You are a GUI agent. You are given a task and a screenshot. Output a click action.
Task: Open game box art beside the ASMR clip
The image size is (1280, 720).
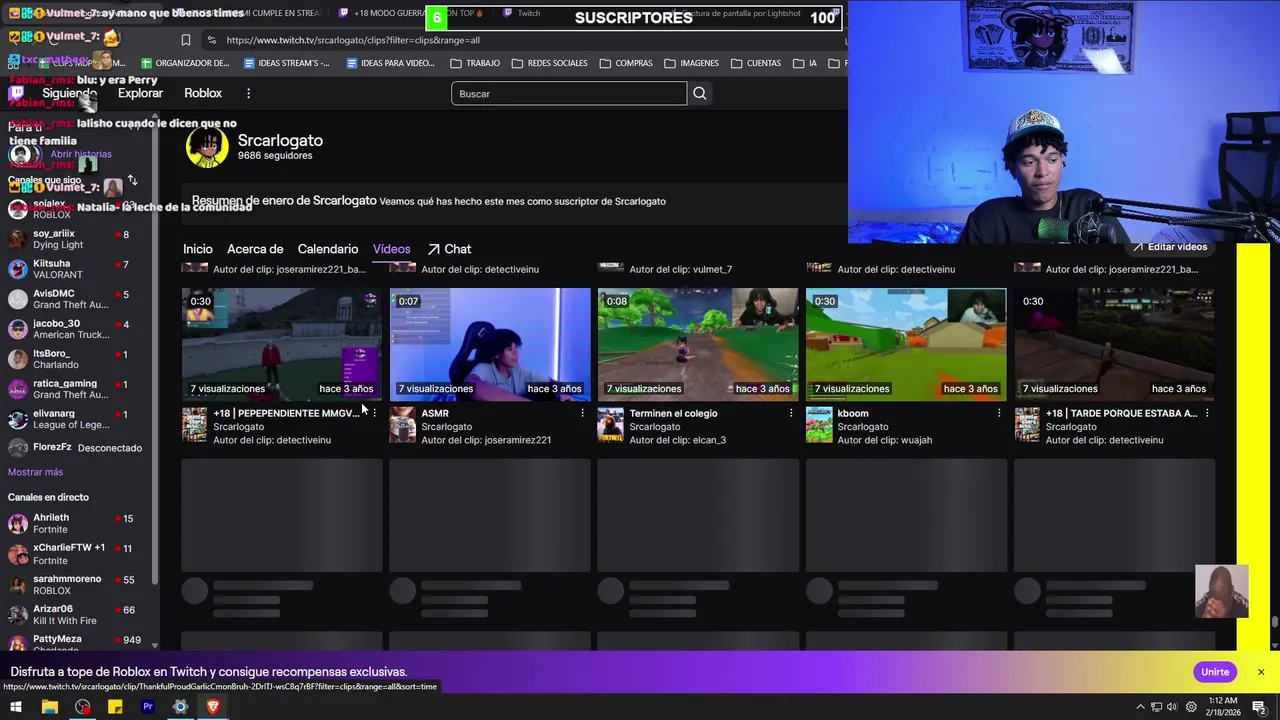402,424
